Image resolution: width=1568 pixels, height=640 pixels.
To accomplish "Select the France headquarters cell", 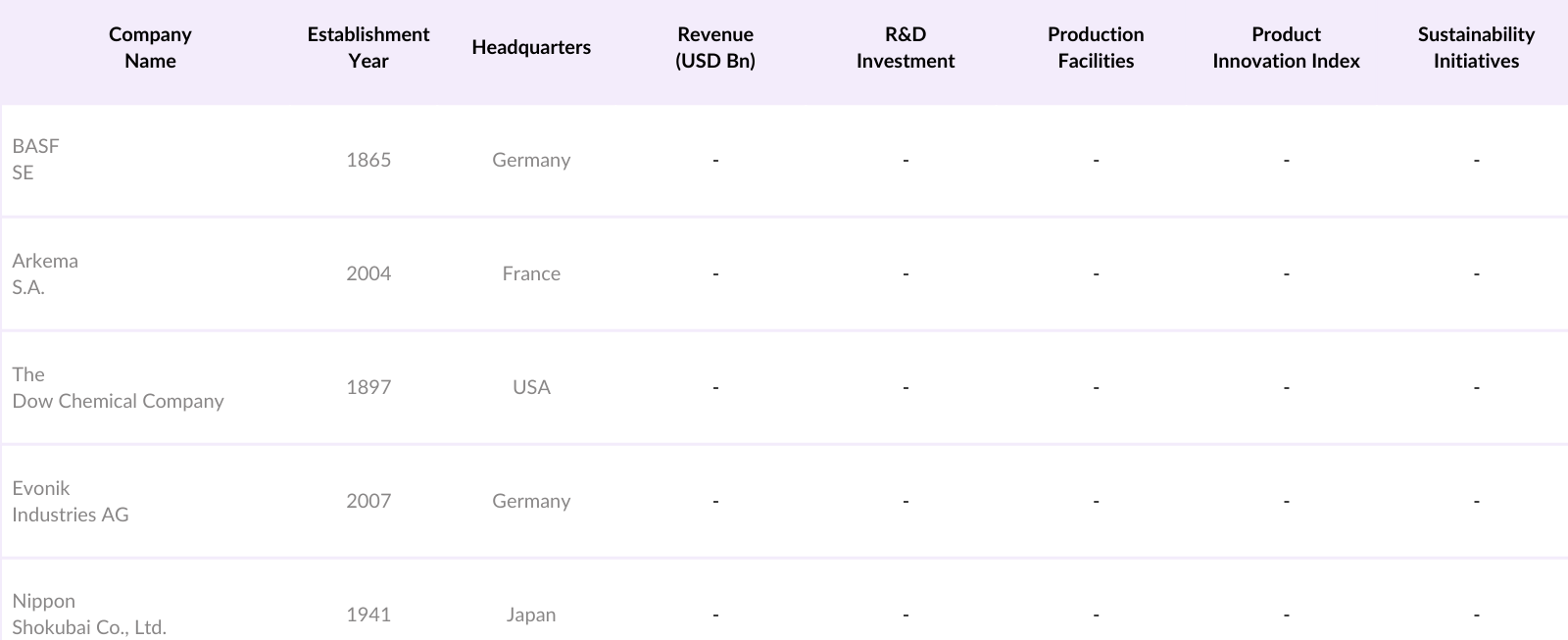I will click(531, 273).
